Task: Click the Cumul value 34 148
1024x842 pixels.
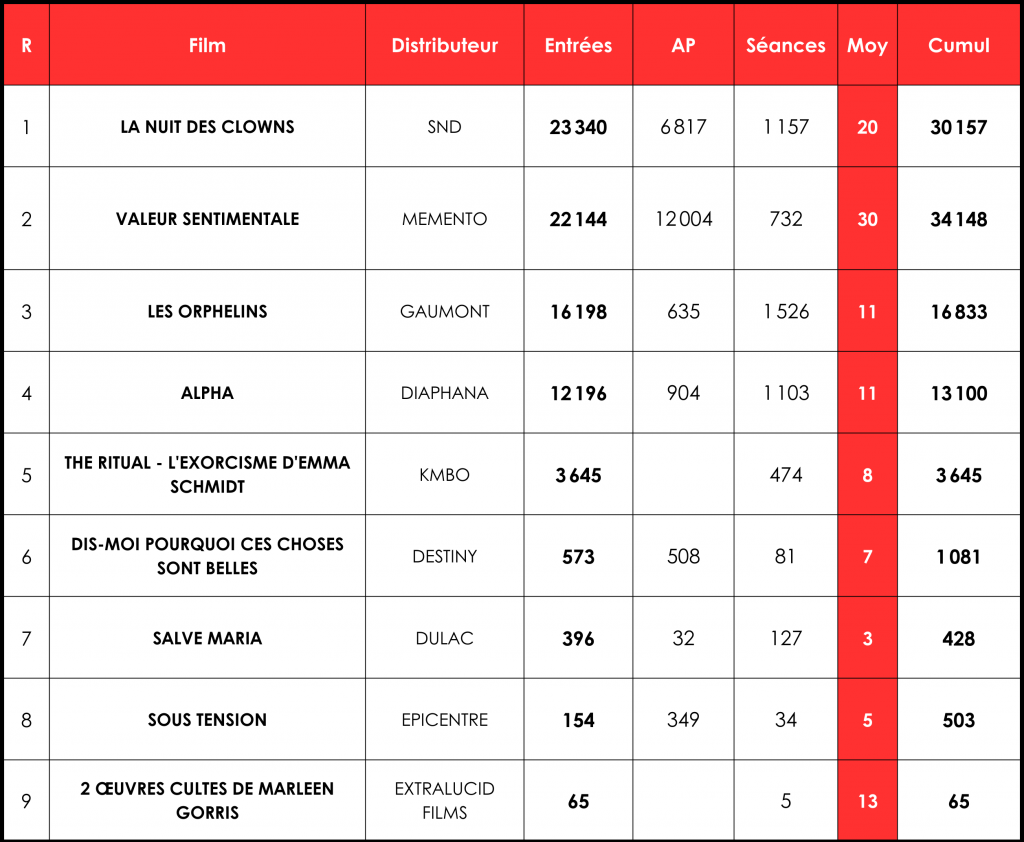Action: (958, 219)
